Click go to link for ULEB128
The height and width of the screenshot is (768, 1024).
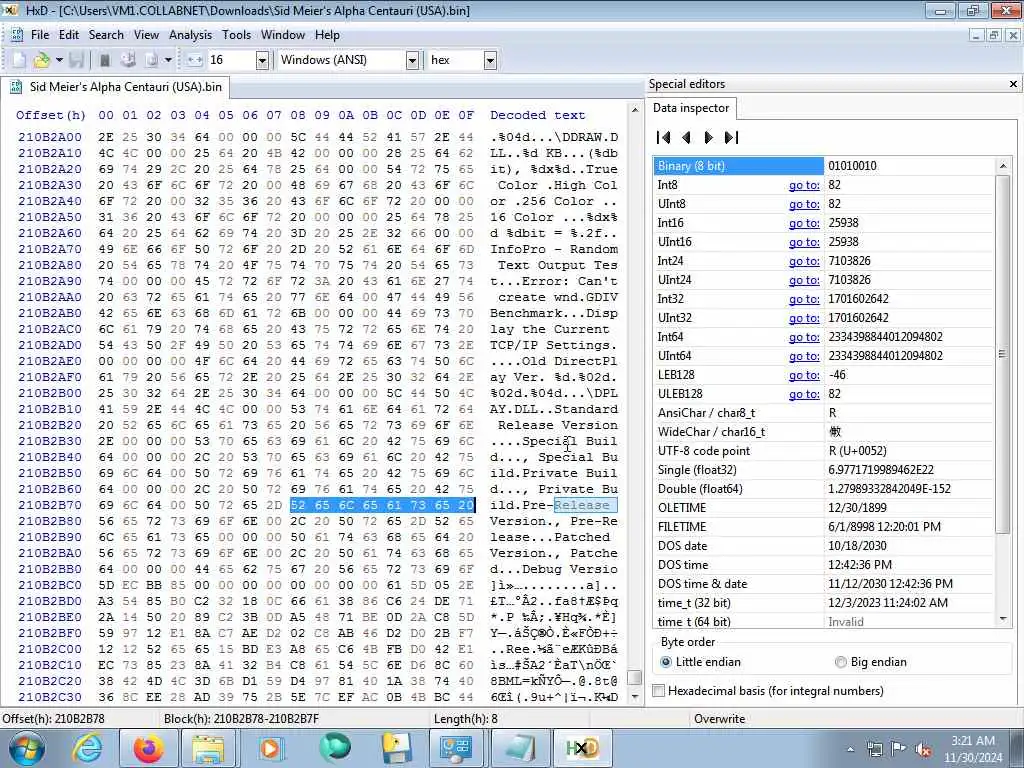[x=804, y=394]
